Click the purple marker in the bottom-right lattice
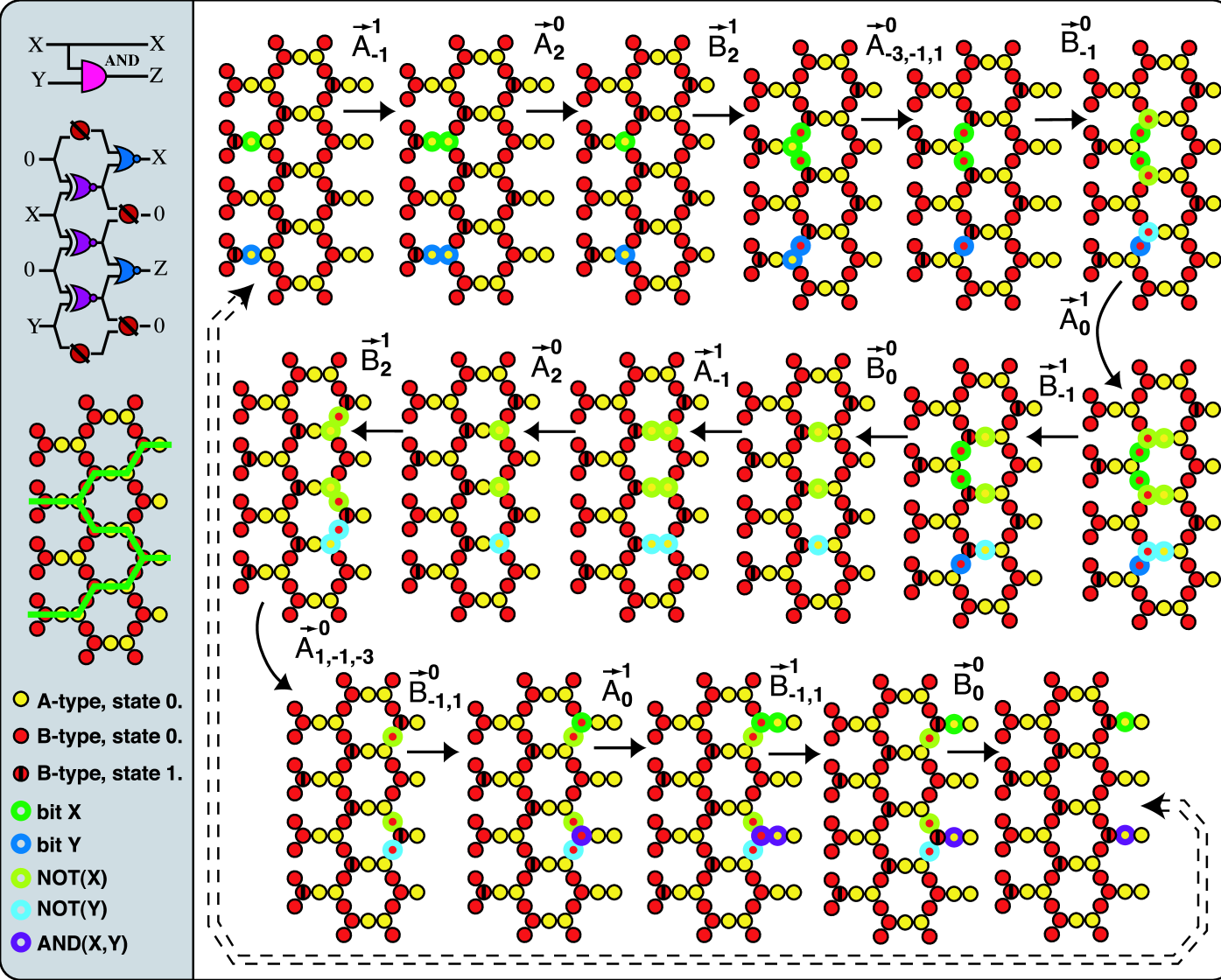 coord(1125,835)
